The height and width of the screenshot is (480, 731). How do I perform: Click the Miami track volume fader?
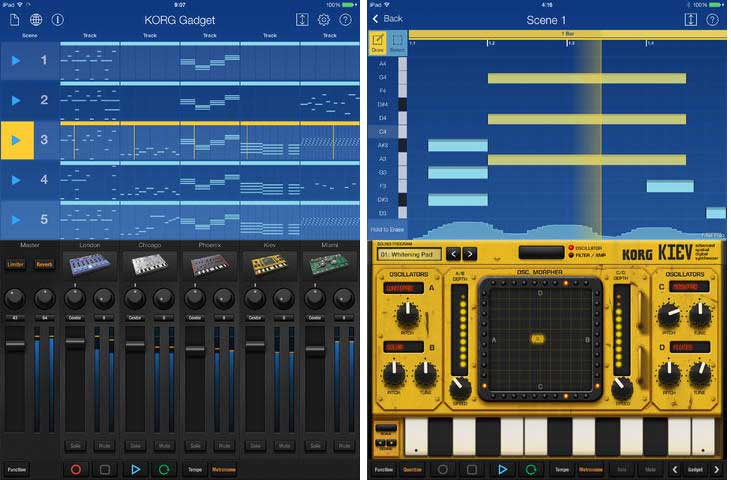click(315, 349)
